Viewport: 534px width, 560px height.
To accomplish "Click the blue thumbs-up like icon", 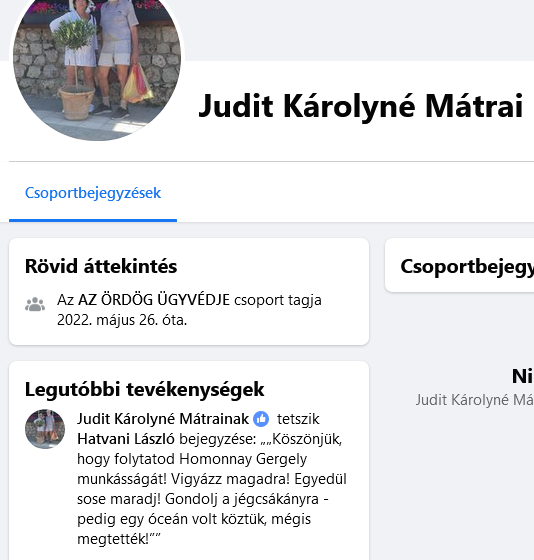I will coord(261,419).
